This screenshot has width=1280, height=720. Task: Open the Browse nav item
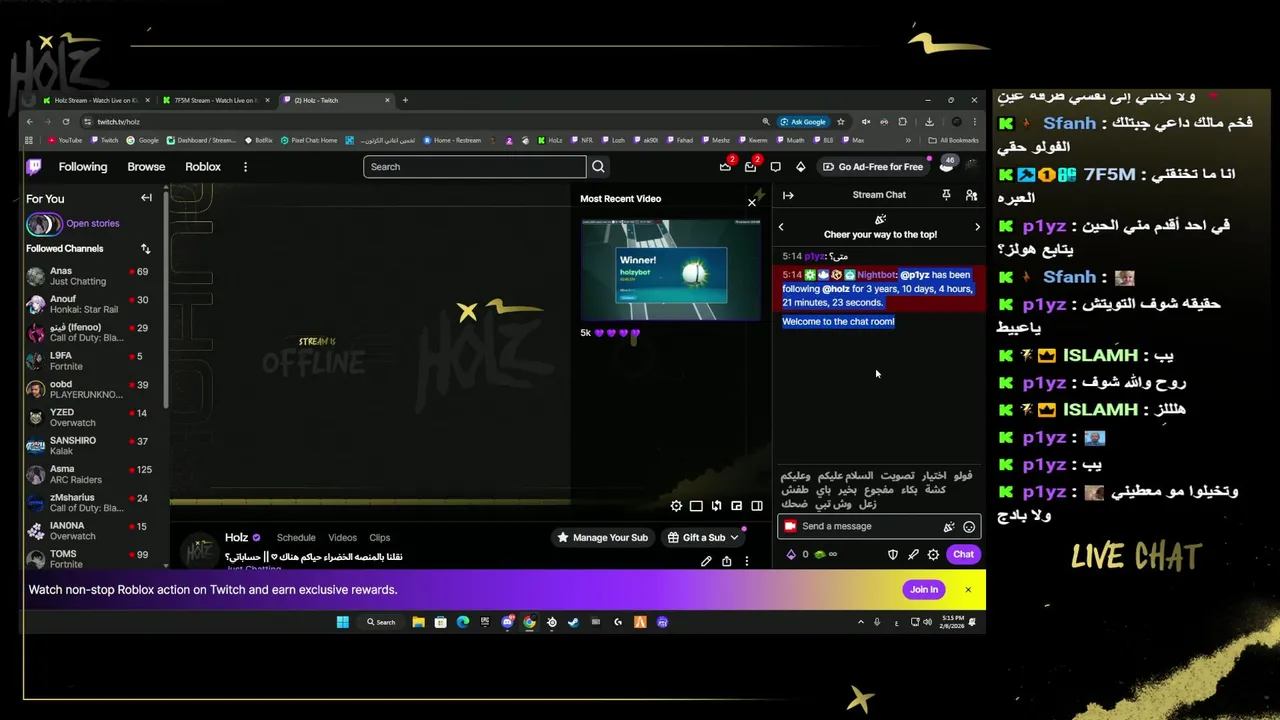click(x=146, y=167)
